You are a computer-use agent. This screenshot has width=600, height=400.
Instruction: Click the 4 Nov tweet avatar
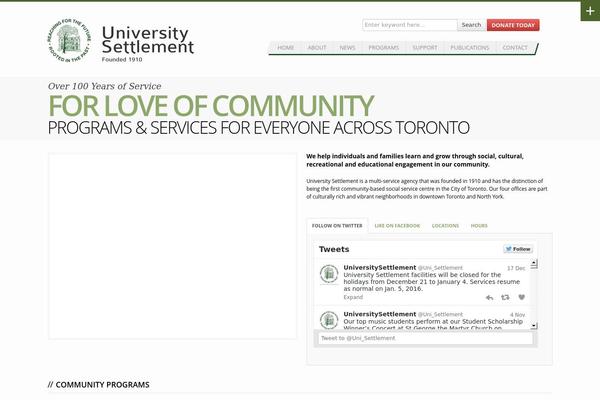[x=329, y=320]
